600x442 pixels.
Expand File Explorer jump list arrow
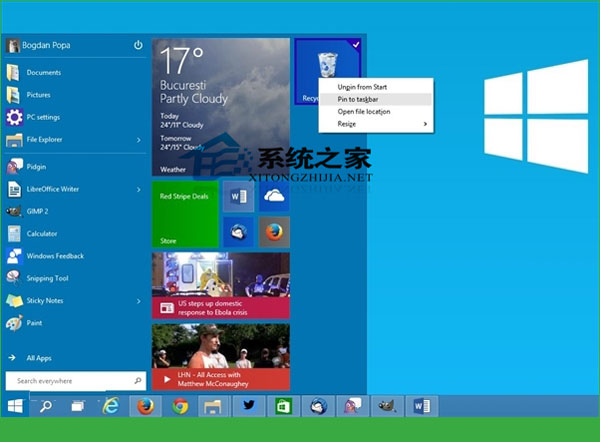pos(139,140)
